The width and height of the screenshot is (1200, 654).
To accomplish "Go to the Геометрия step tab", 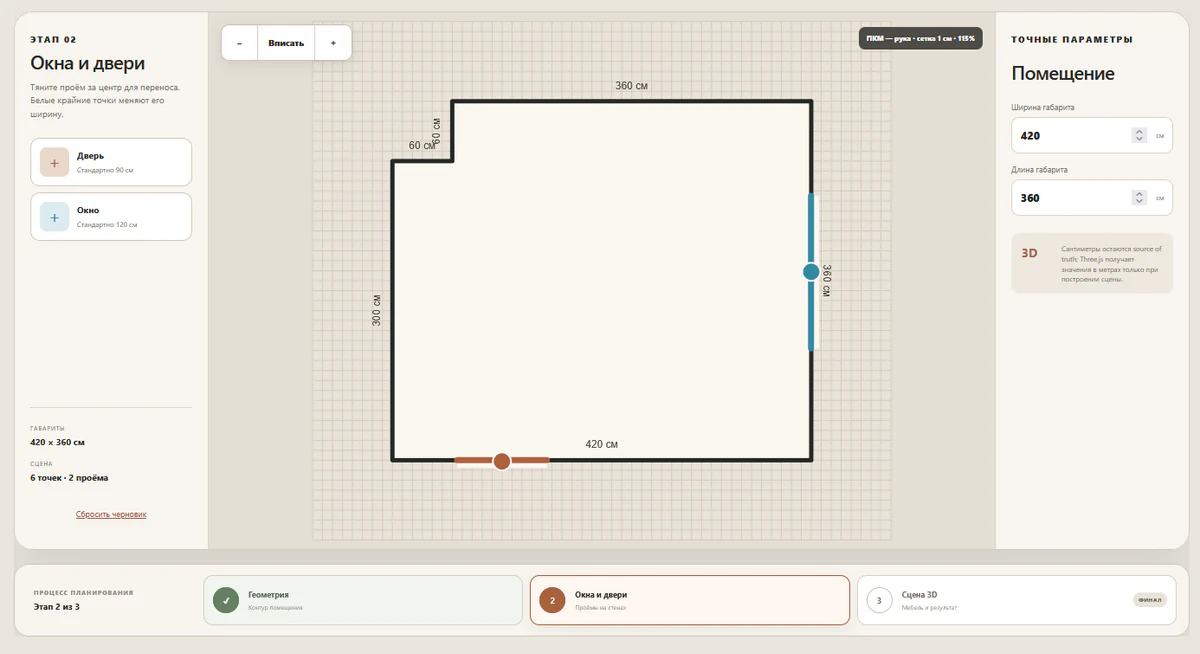I will tap(363, 600).
